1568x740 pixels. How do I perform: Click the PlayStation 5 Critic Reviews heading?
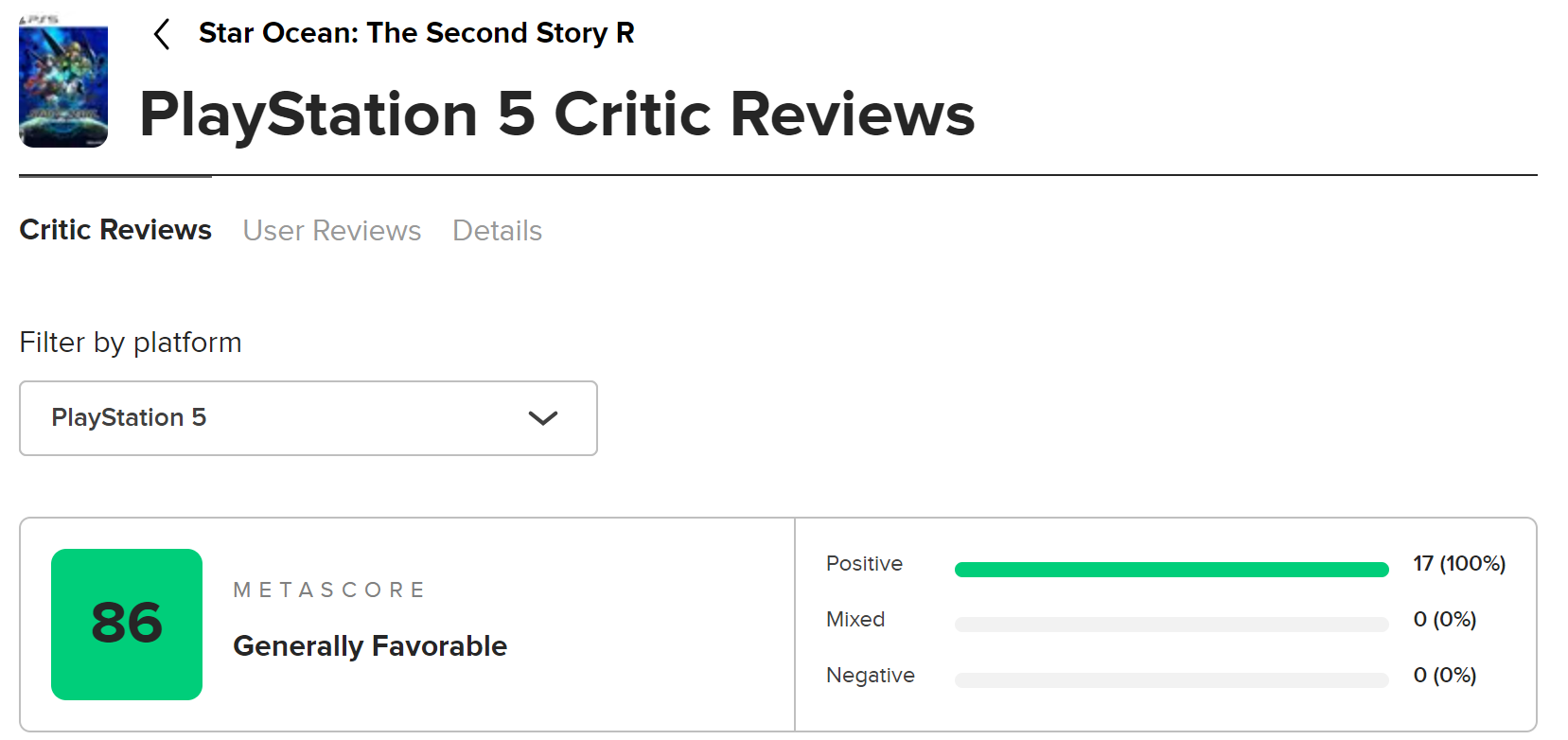pyautogui.click(x=557, y=115)
